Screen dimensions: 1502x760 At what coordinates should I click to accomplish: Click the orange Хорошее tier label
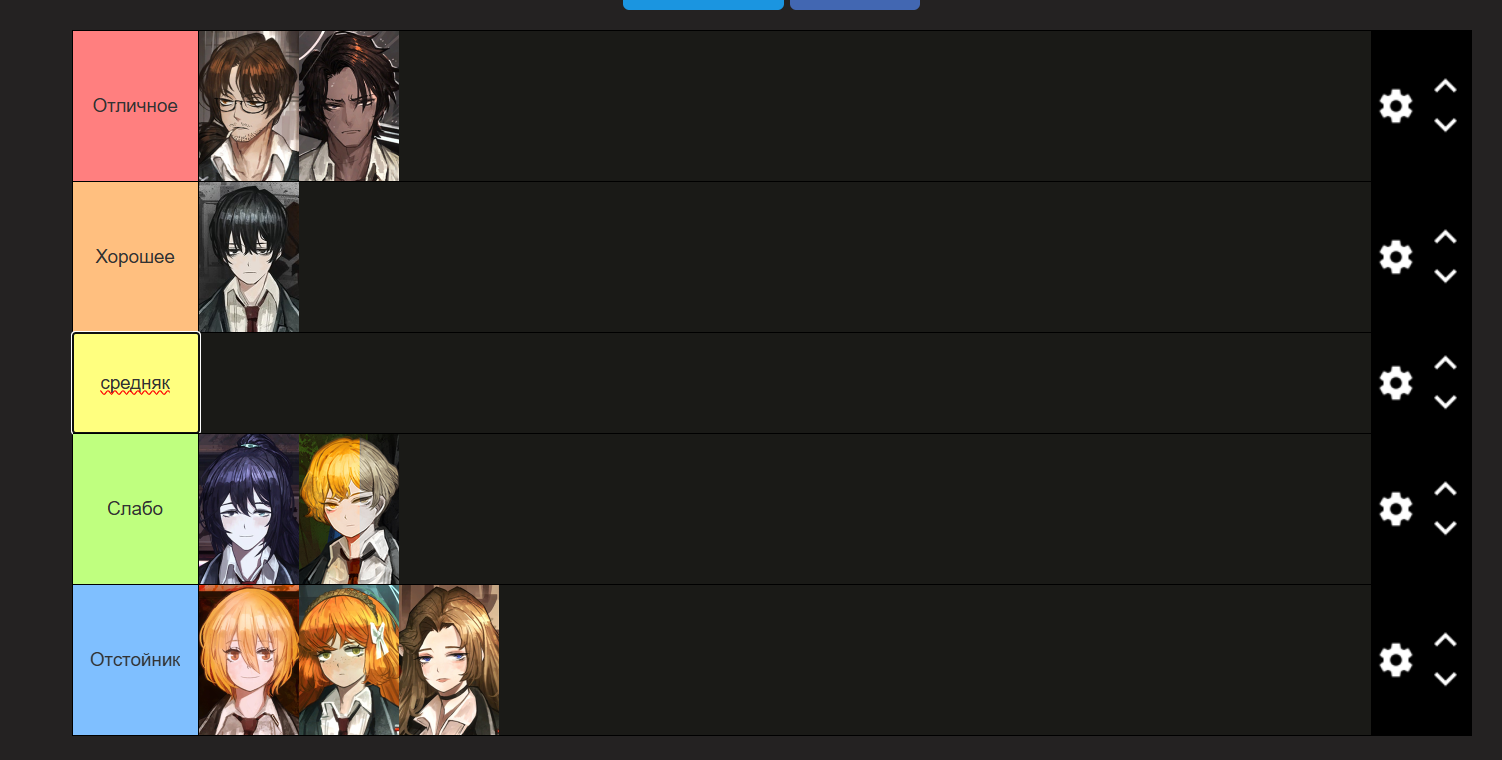point(136,257)
